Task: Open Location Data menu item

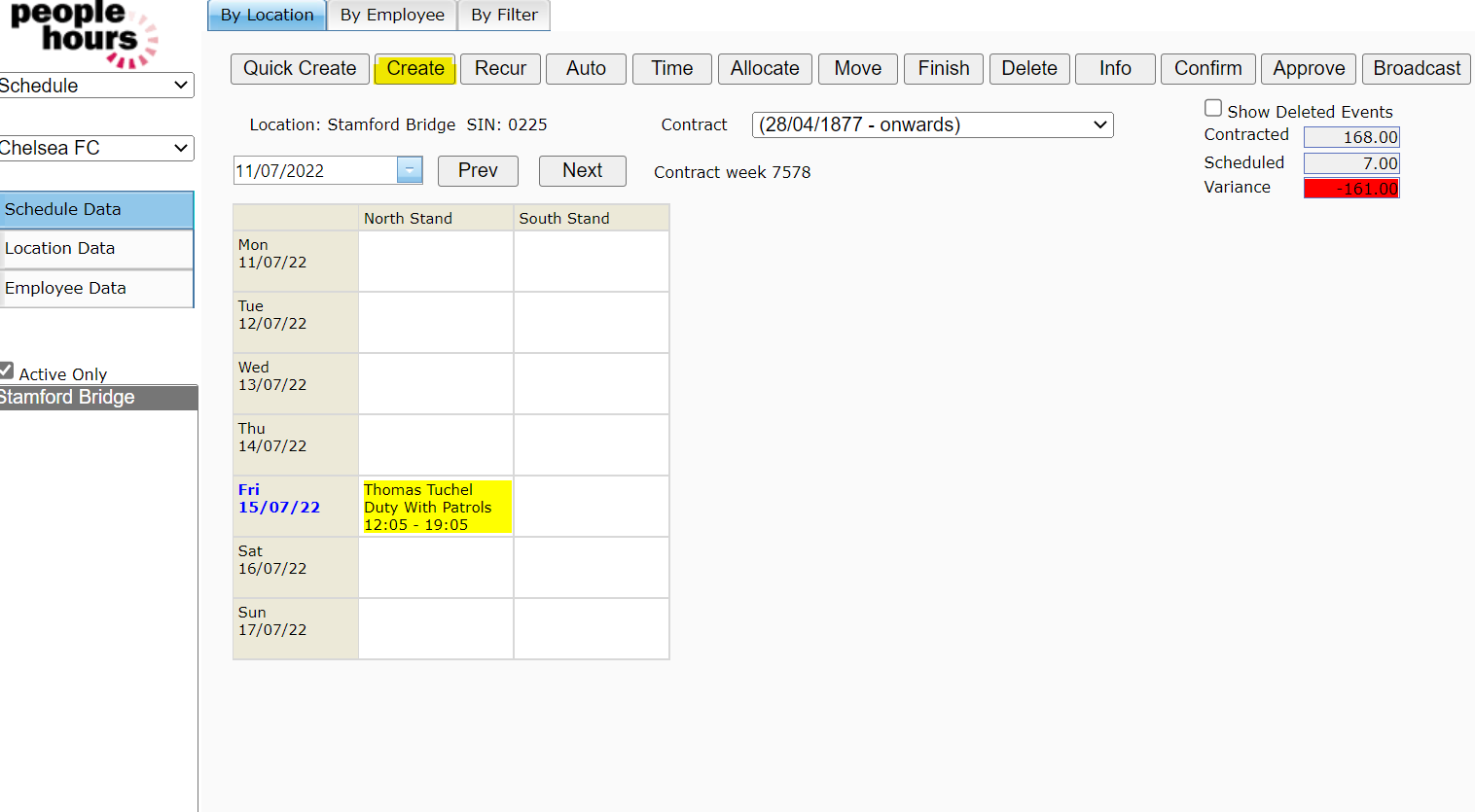Action: tap(95, 249)
